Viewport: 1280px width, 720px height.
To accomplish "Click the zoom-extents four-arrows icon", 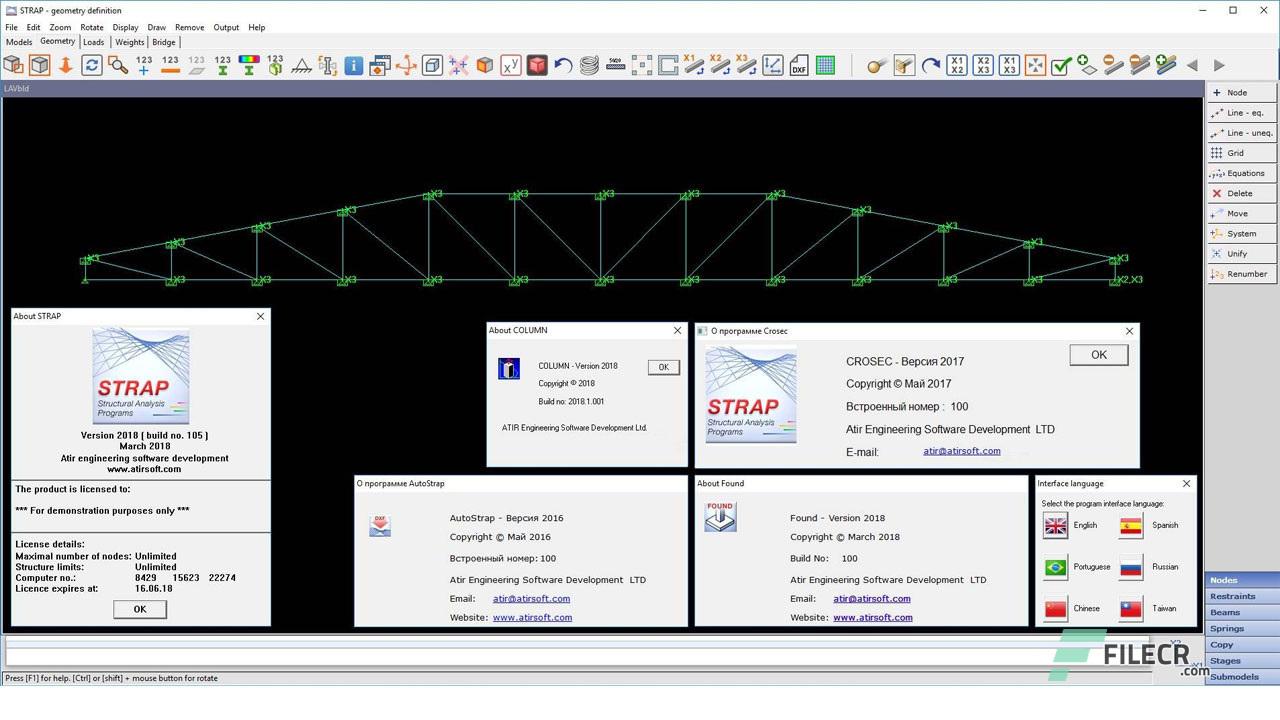I will point(1035,65).
